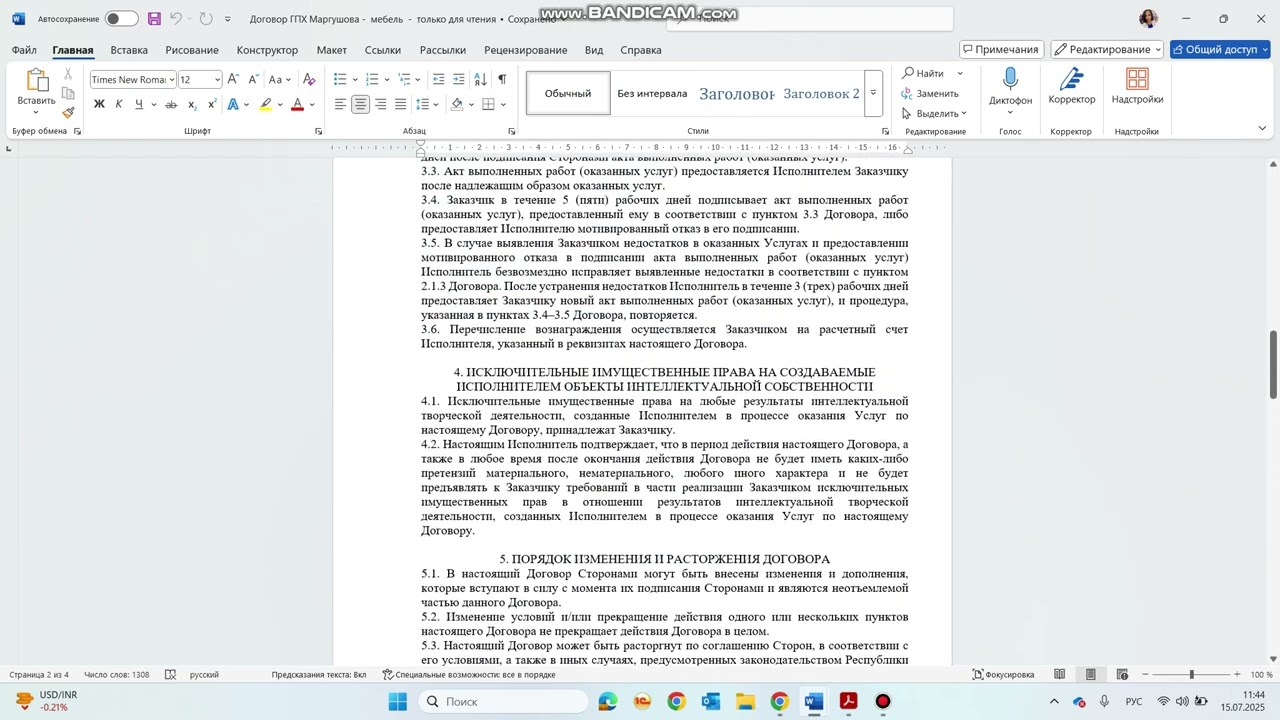Toggle the AutoSave (Автосохранение) switch
Viewport: 1280px width, 720px height.
122,19
